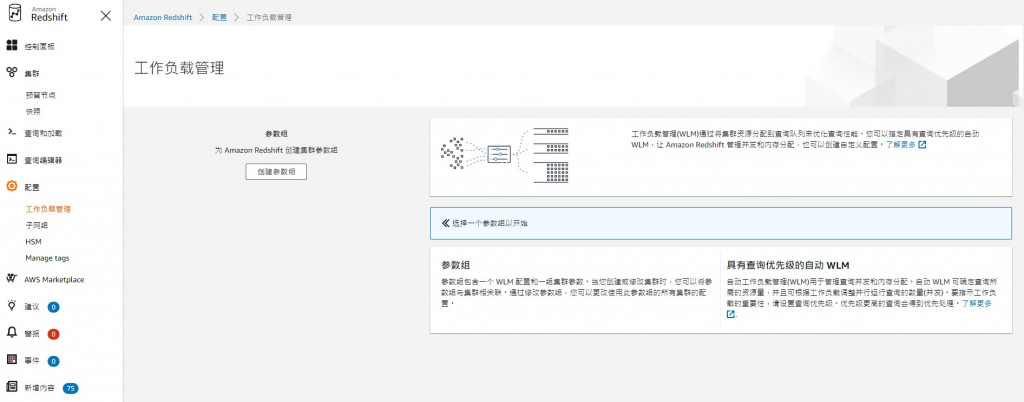This screenshot has height=402, width=1024.
Task: Click the red alerts count badge
Action: 54,334
